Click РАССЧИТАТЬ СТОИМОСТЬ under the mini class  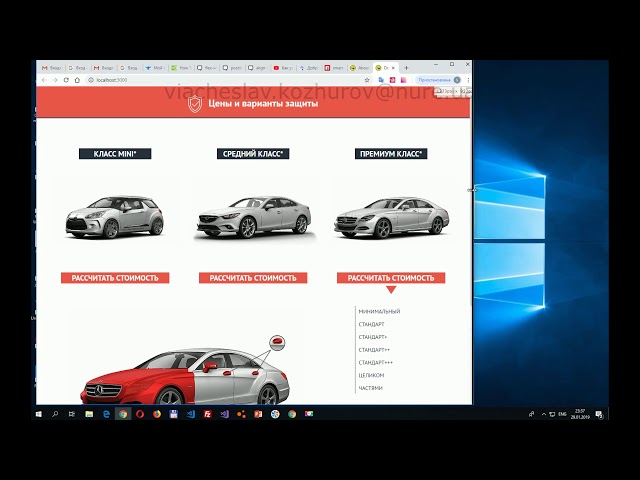click(115, 278)
